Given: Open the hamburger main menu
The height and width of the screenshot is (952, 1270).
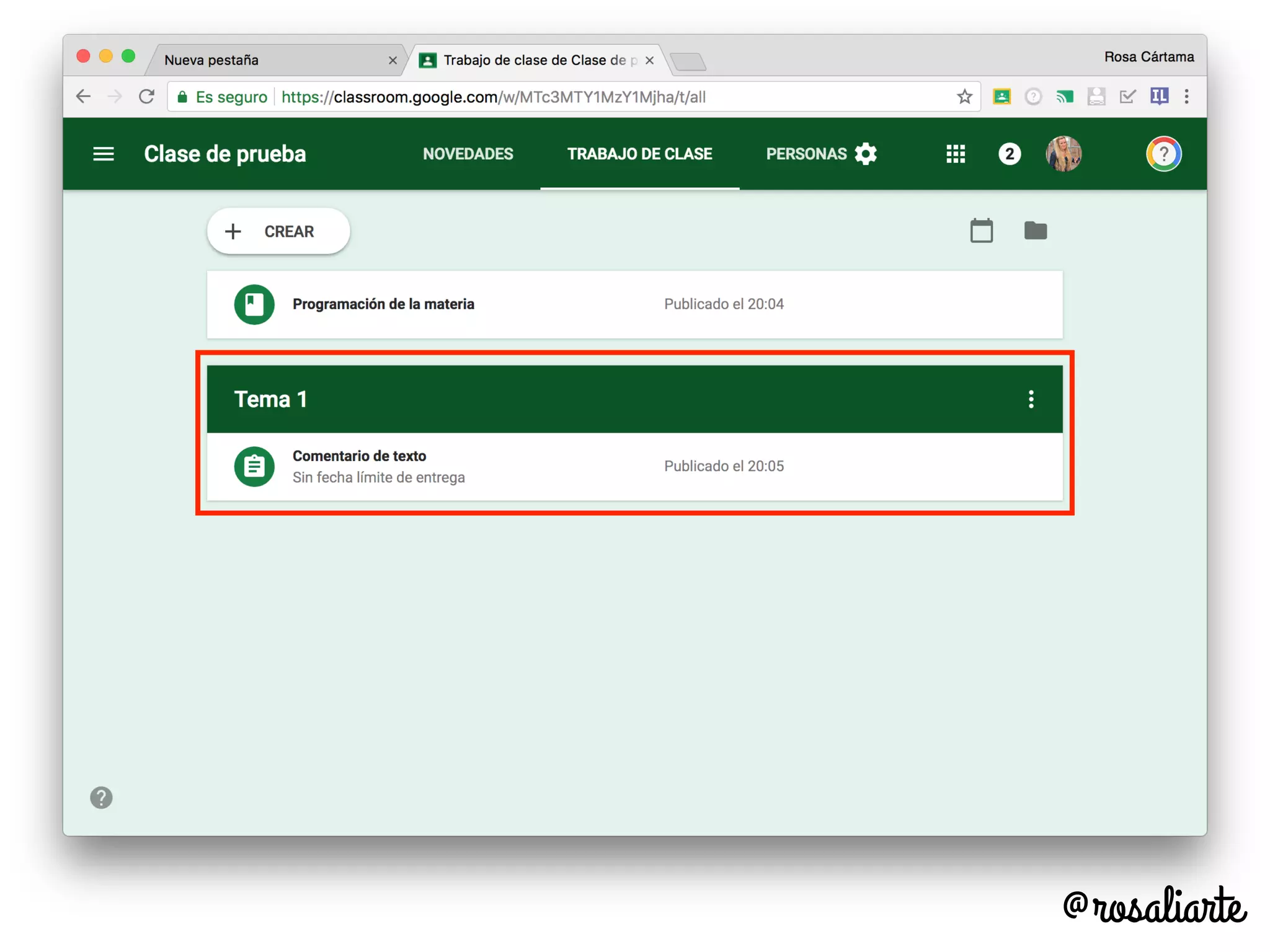Looking at the screenshot, I should click(x=104, y=154).
